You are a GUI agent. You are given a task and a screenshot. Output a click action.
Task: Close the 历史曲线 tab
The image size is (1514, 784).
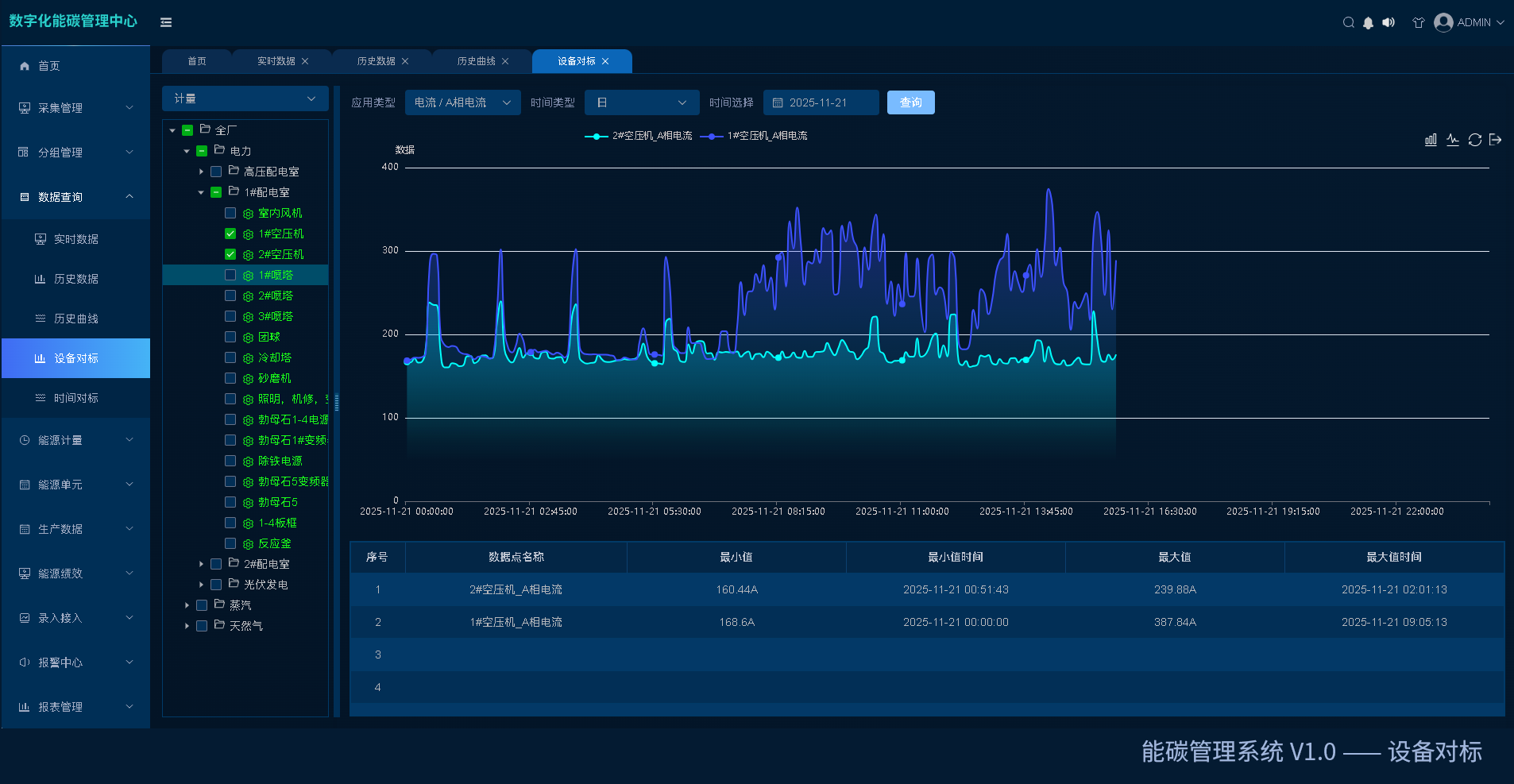pos(505,61)
